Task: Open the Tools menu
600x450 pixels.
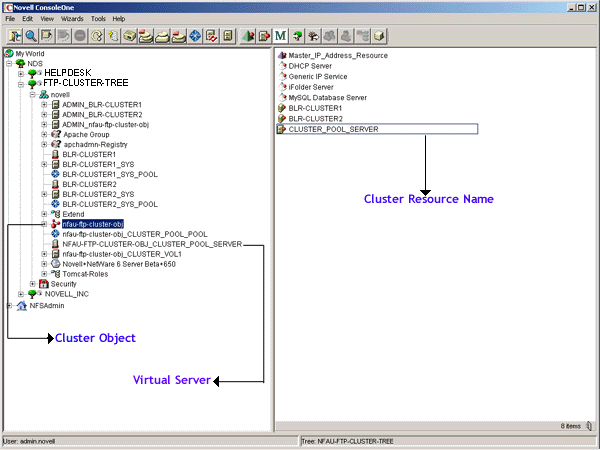Action: (x=98, y=19)
